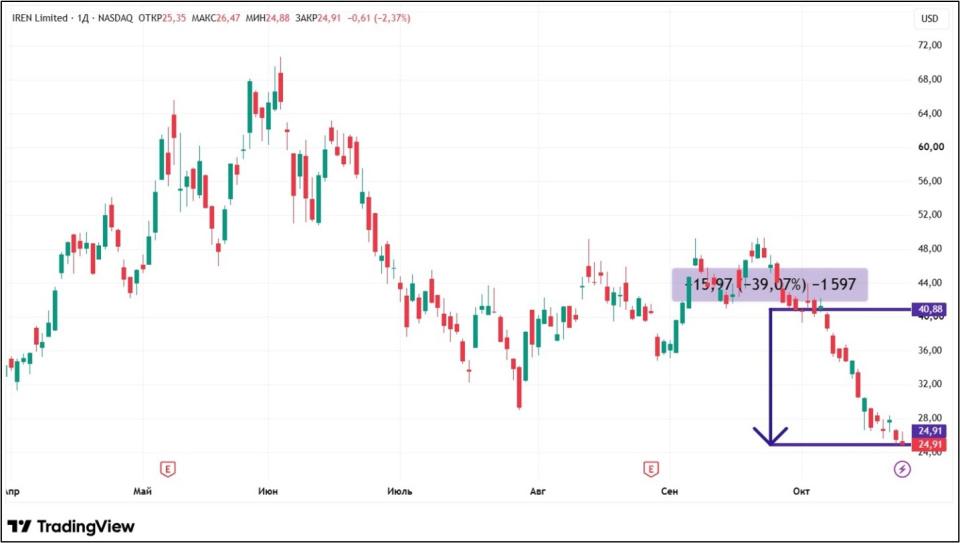Open the May earnings E marker
Screen dimensions: 960x543
pos(167,470)
